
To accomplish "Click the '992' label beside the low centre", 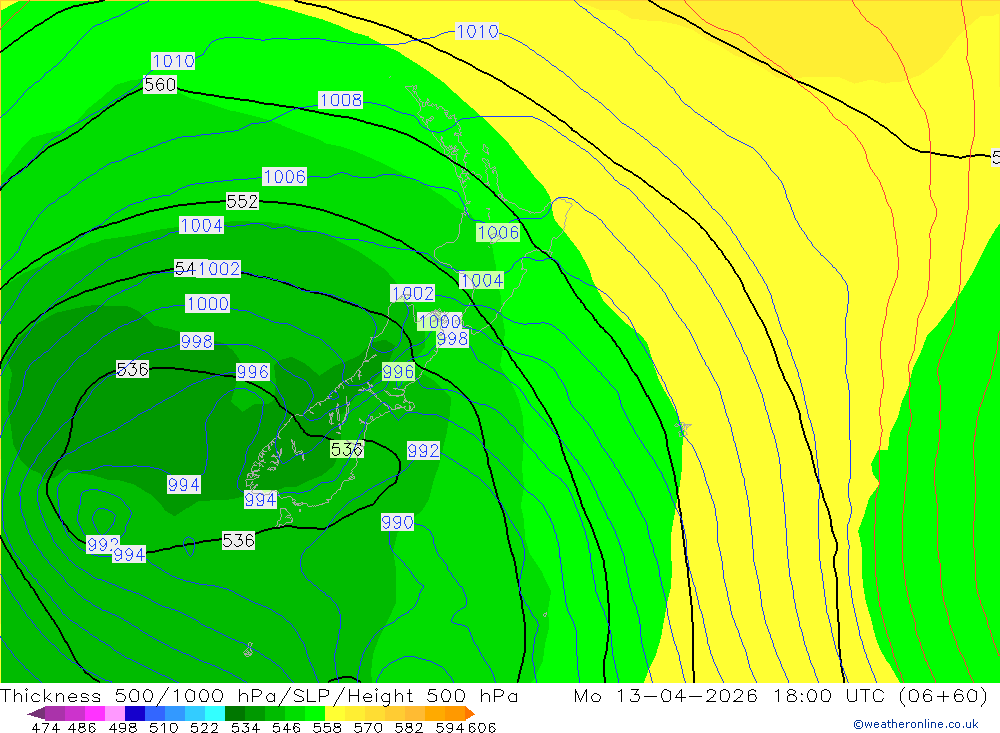I will pyautogui.click(x=102, y=544).
